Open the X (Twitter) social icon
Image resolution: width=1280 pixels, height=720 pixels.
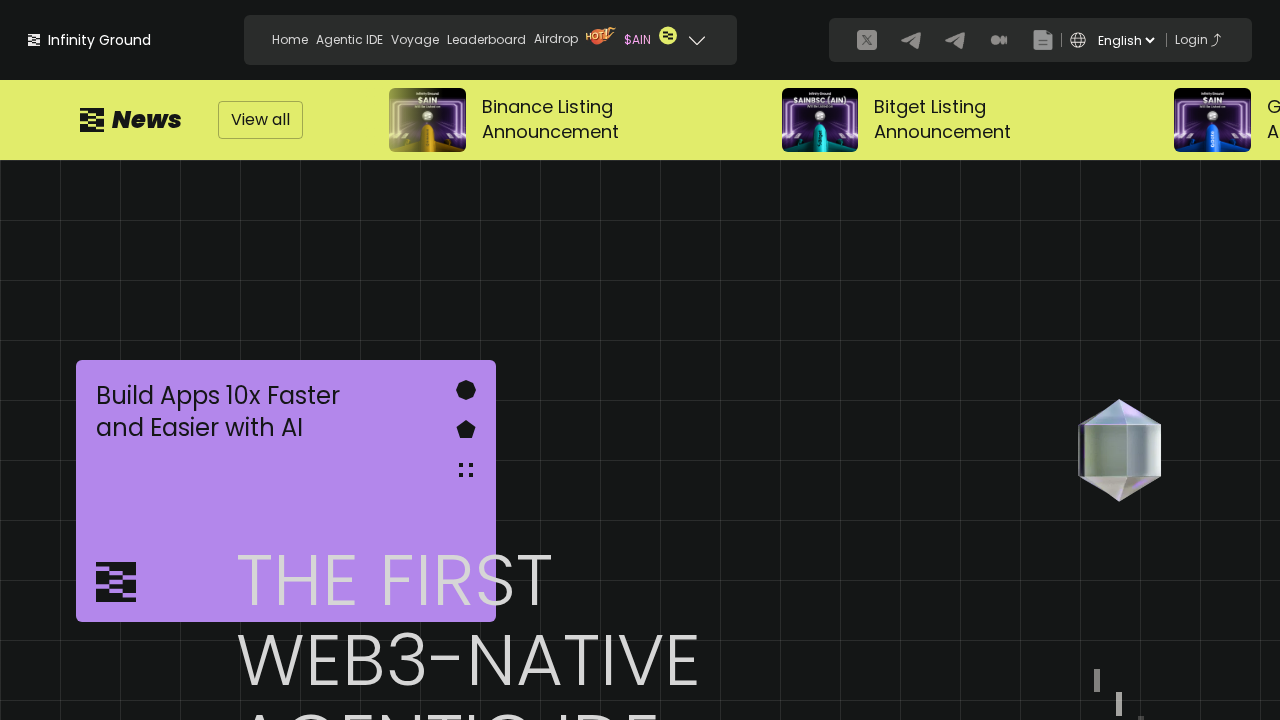(865, 40)
